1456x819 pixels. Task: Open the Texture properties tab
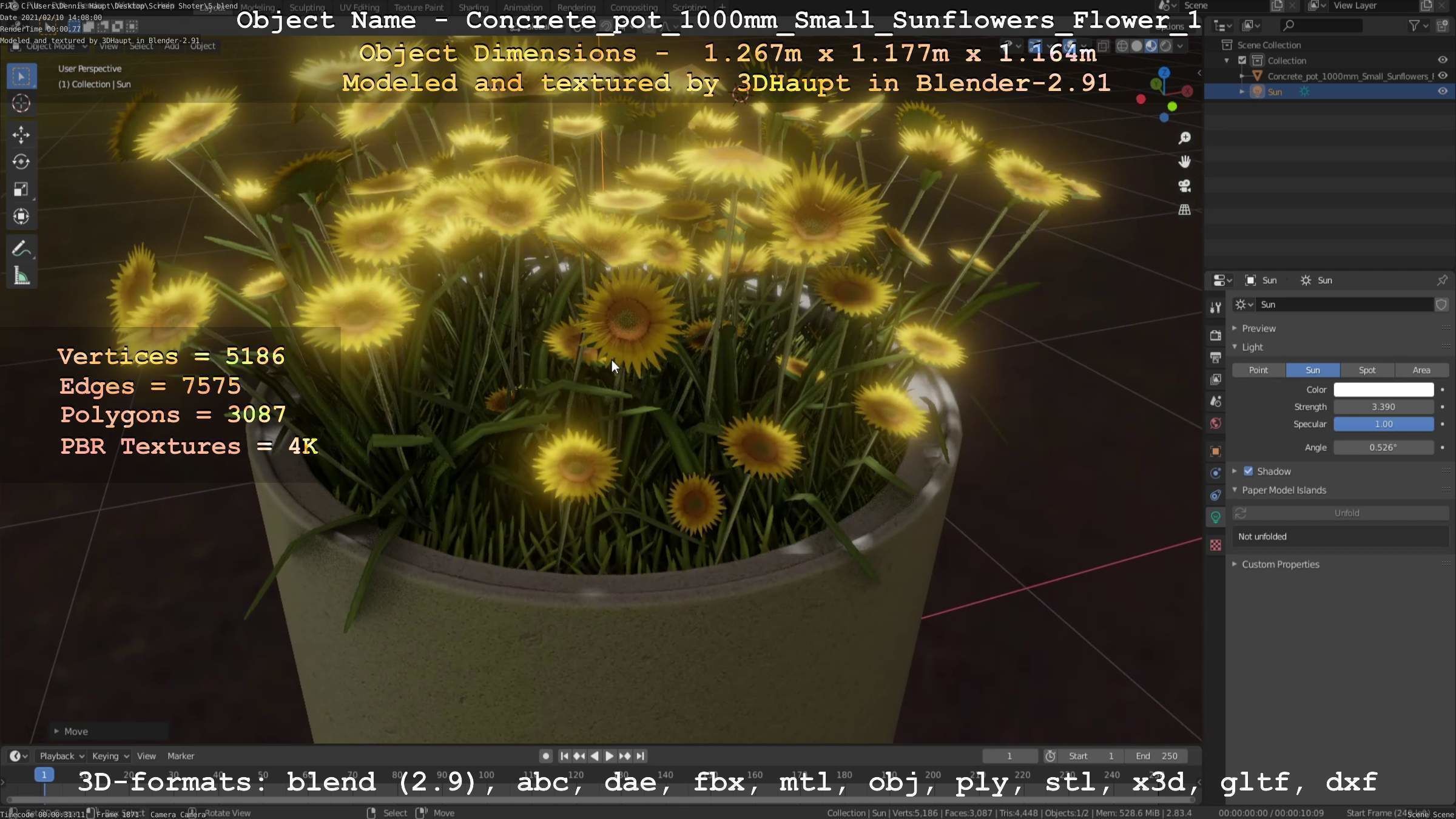(1215, 545)
